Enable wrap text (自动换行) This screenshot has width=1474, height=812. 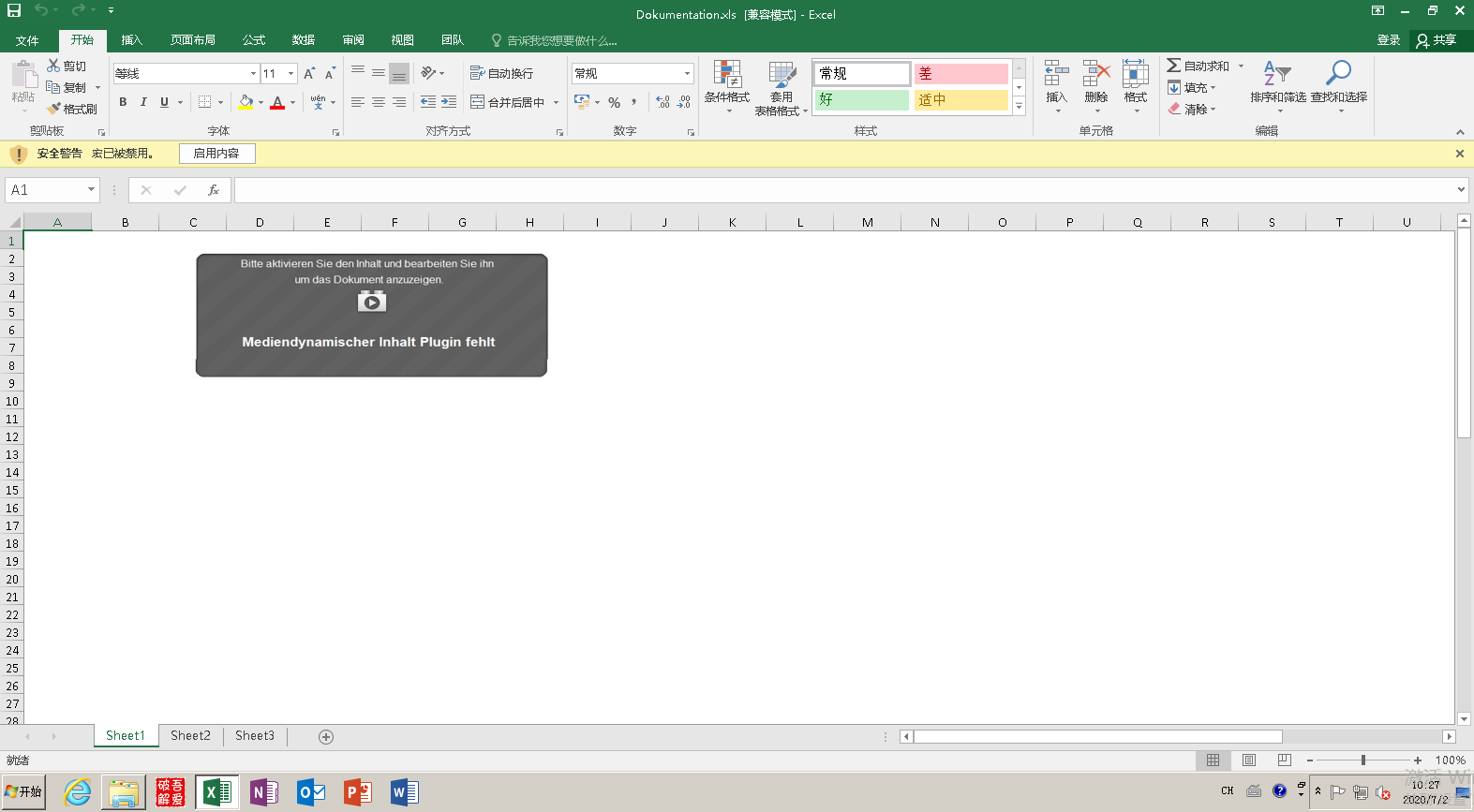[x=501, y=73]
